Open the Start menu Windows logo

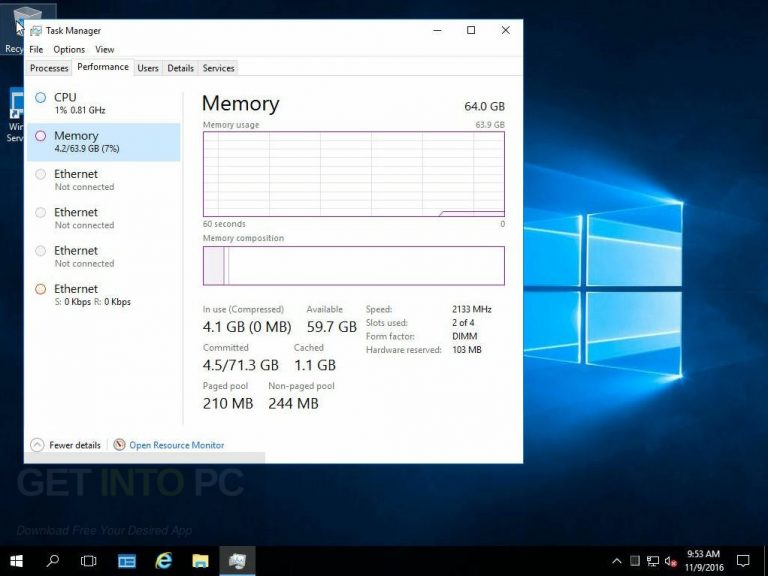pos(16,561)
